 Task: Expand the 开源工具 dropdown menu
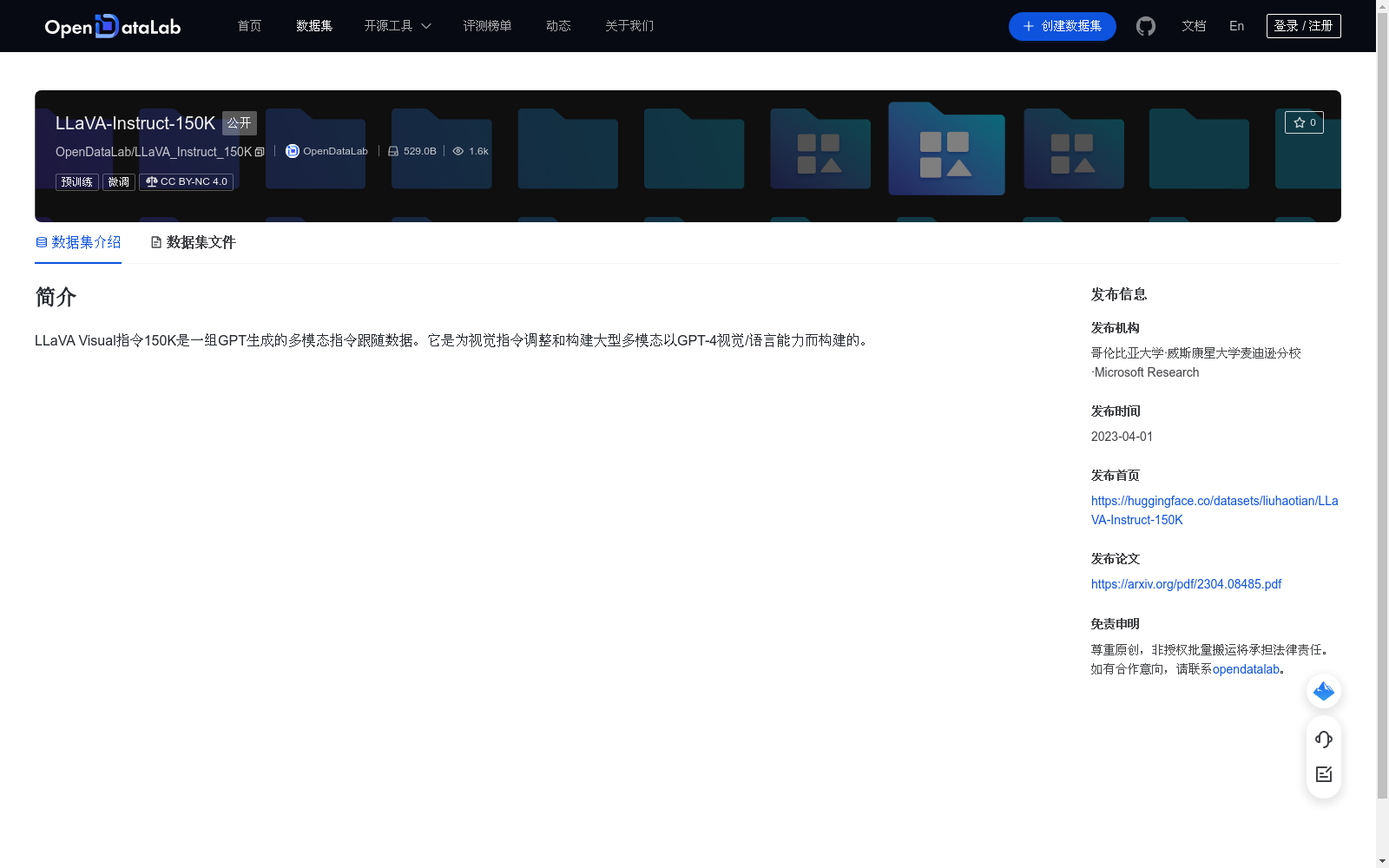pyautogui.click(x=398, y=26)
